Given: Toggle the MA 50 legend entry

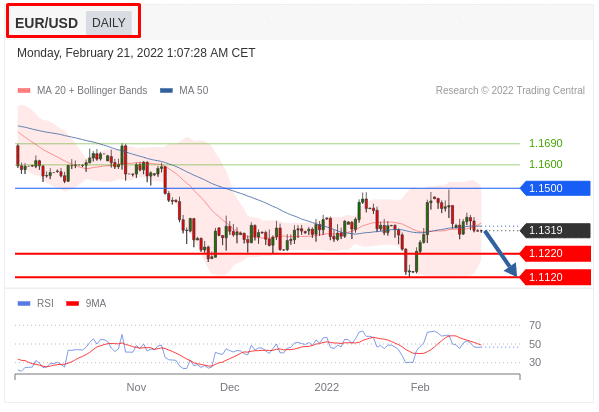Looking at the screenshot, I should pyautogui.click(x=184, y=91).
